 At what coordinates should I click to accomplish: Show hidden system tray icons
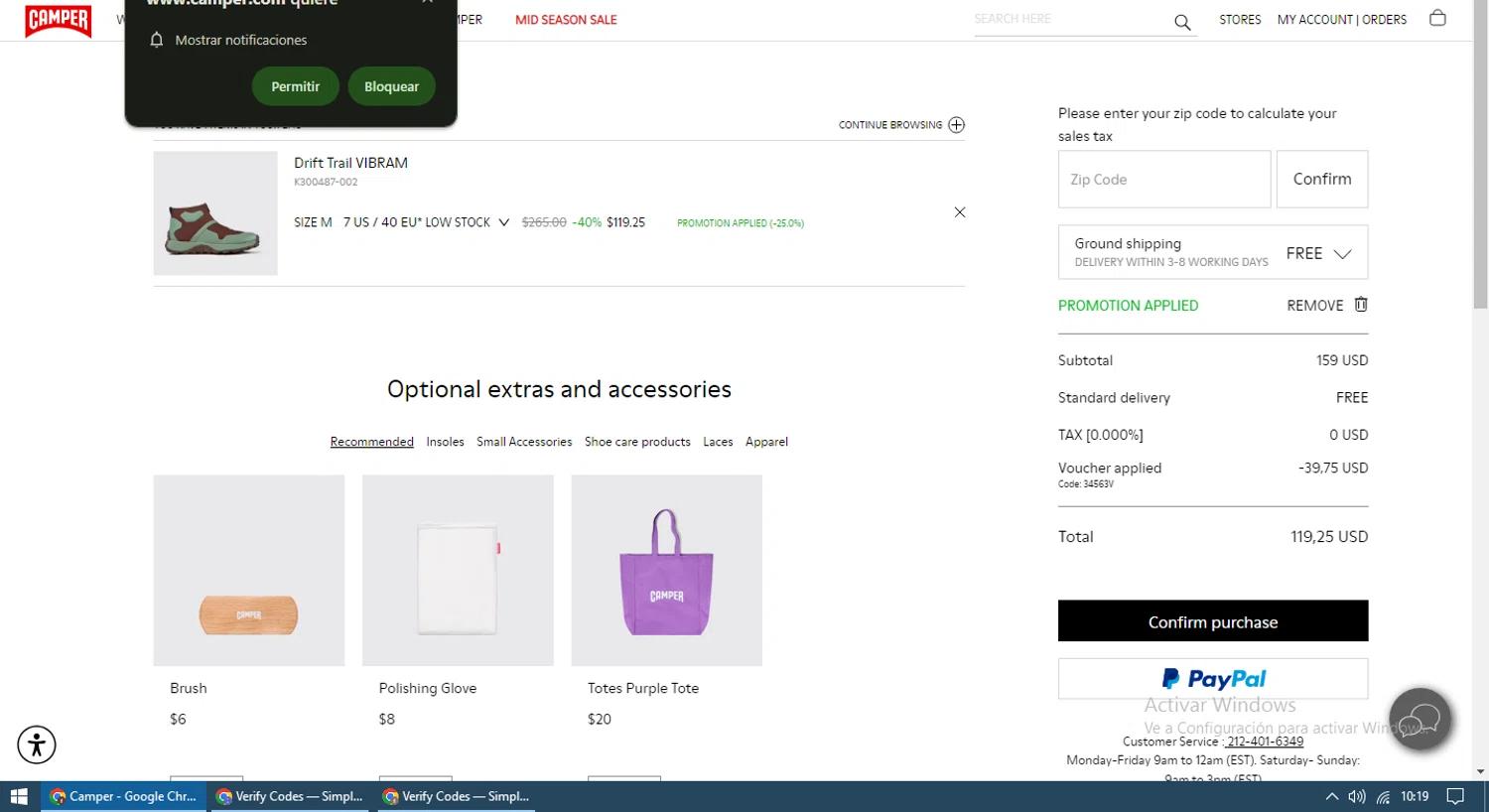tap(1332, 796)
